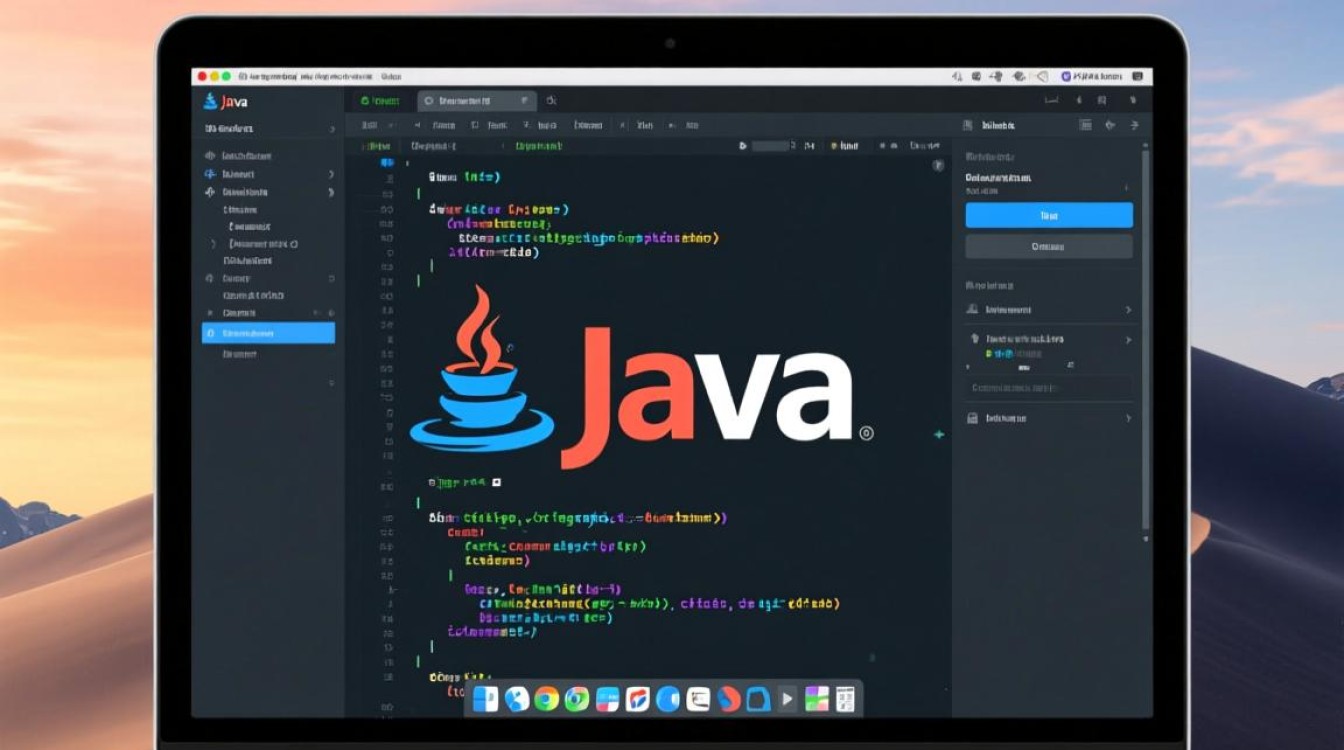This screenshot has width=1344, height=750.
Task: Click the list-view icon in right panel header
Action: coord(1085,126)
